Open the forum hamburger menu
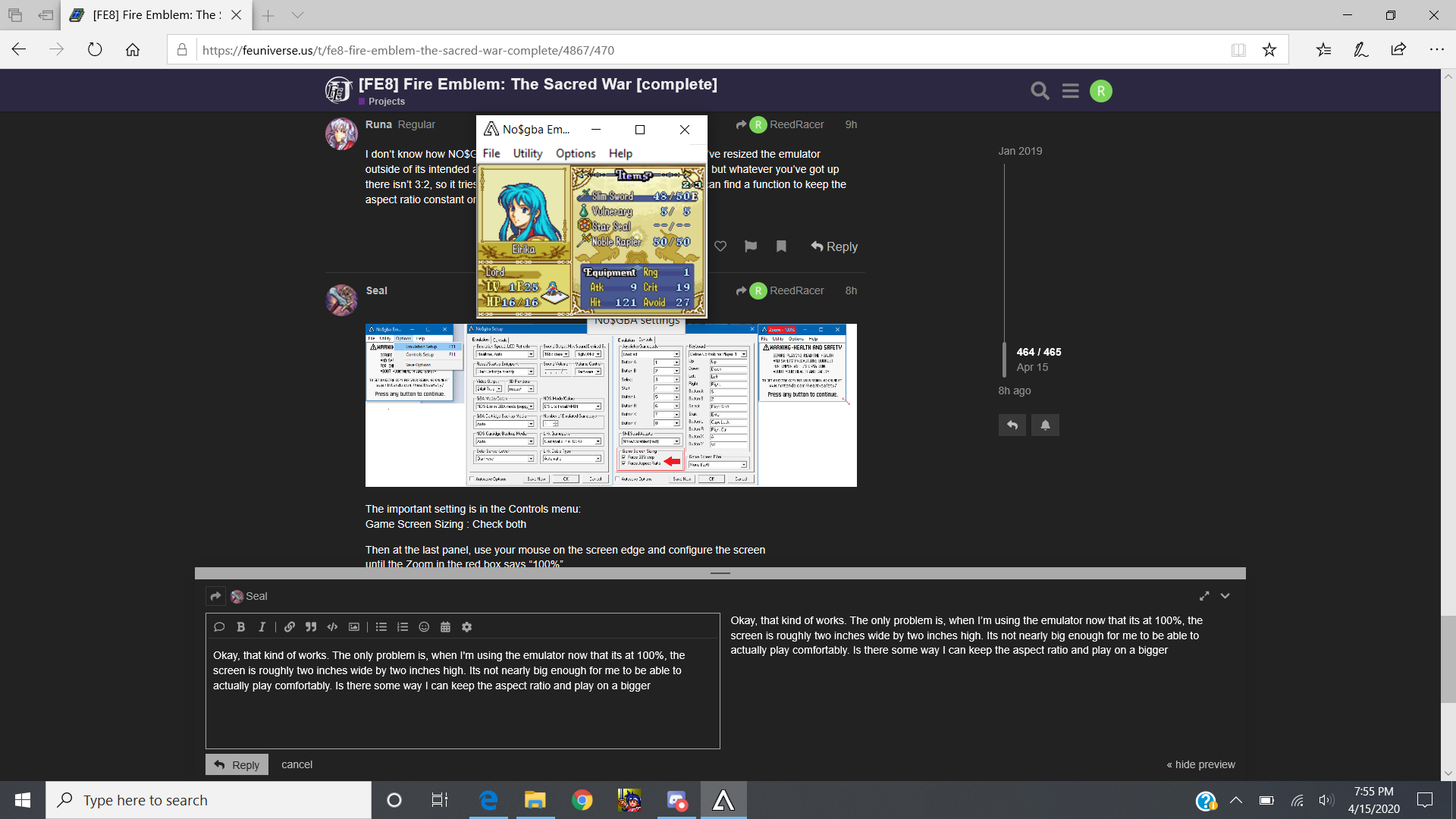Screen dimensions: 1456x819 pos(1070,91)
